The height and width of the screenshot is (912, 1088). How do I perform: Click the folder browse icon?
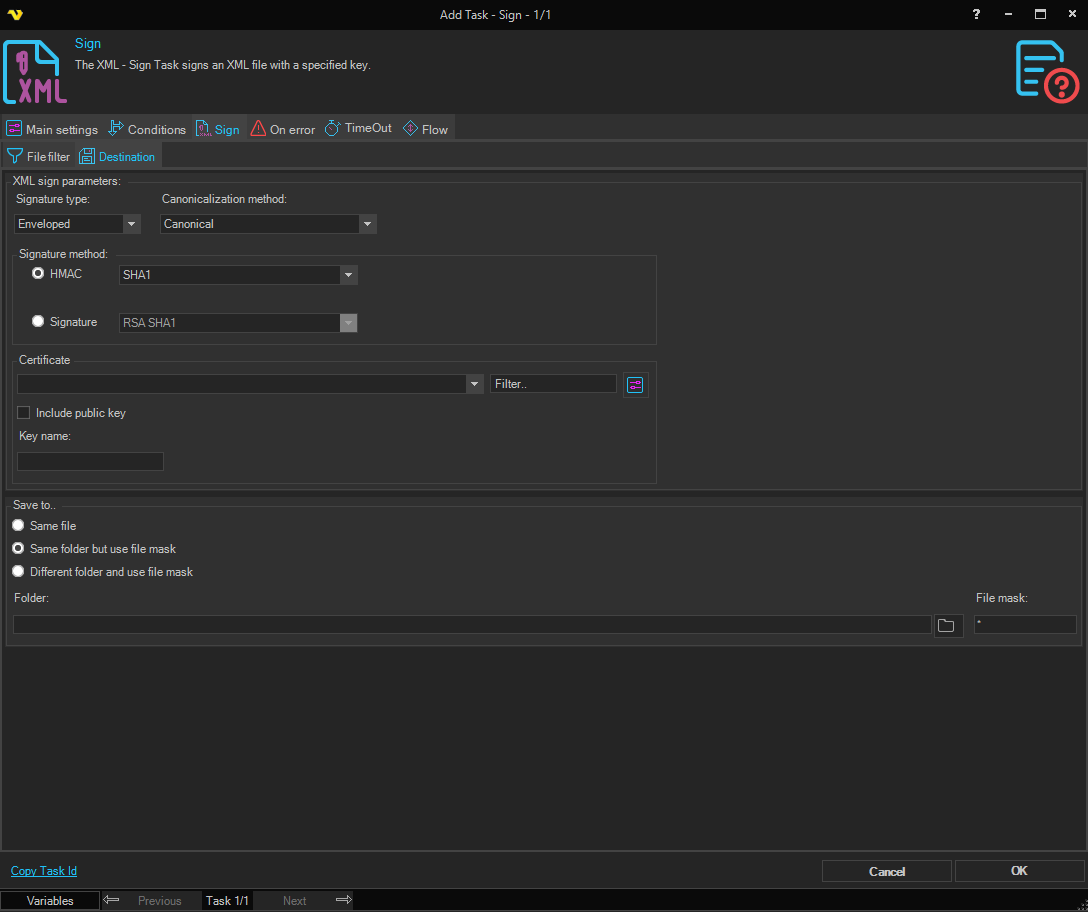(x=946, y=626)
